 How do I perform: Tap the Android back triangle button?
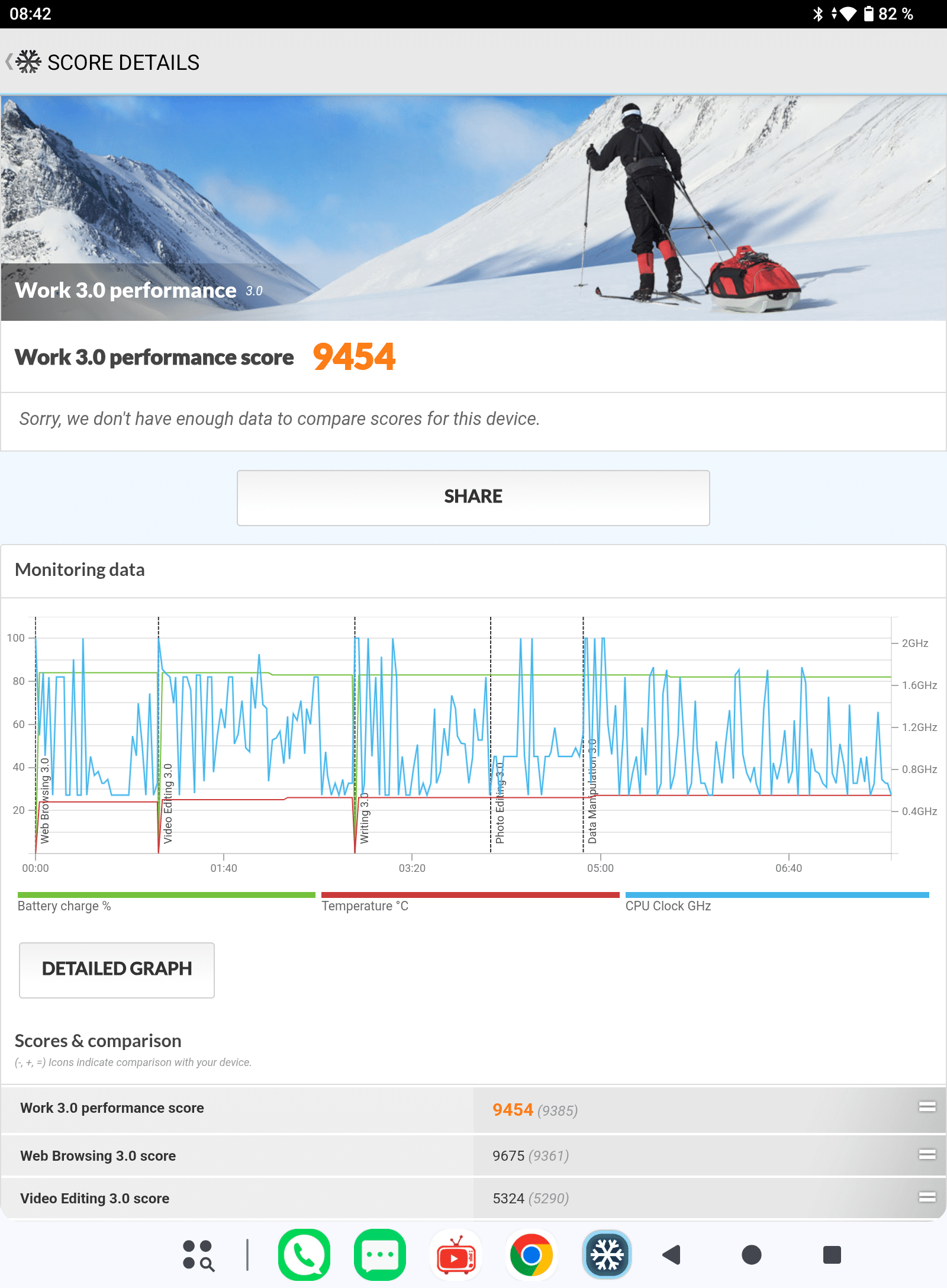672,1255
